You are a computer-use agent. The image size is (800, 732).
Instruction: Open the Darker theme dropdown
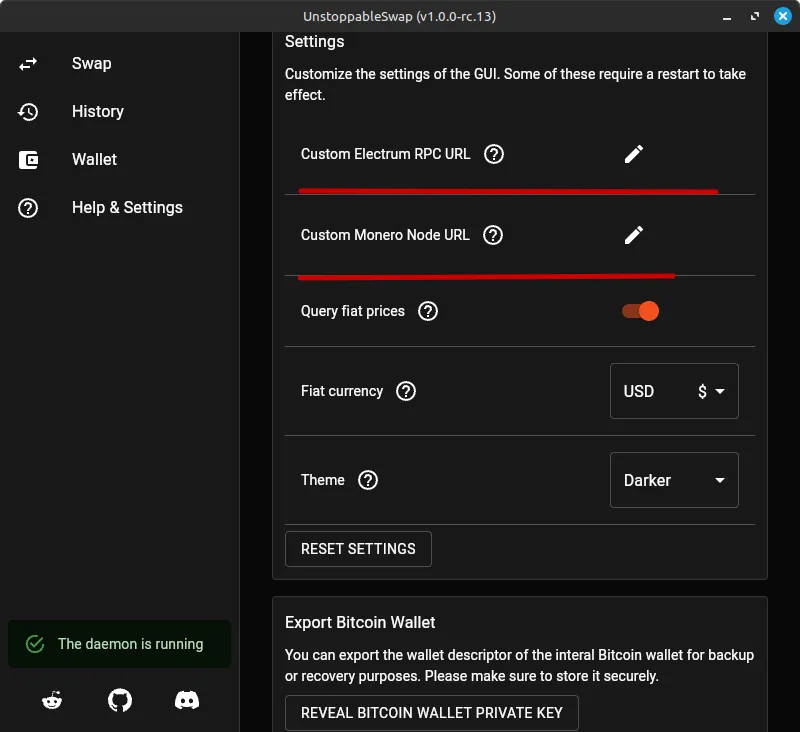(674, 480)
